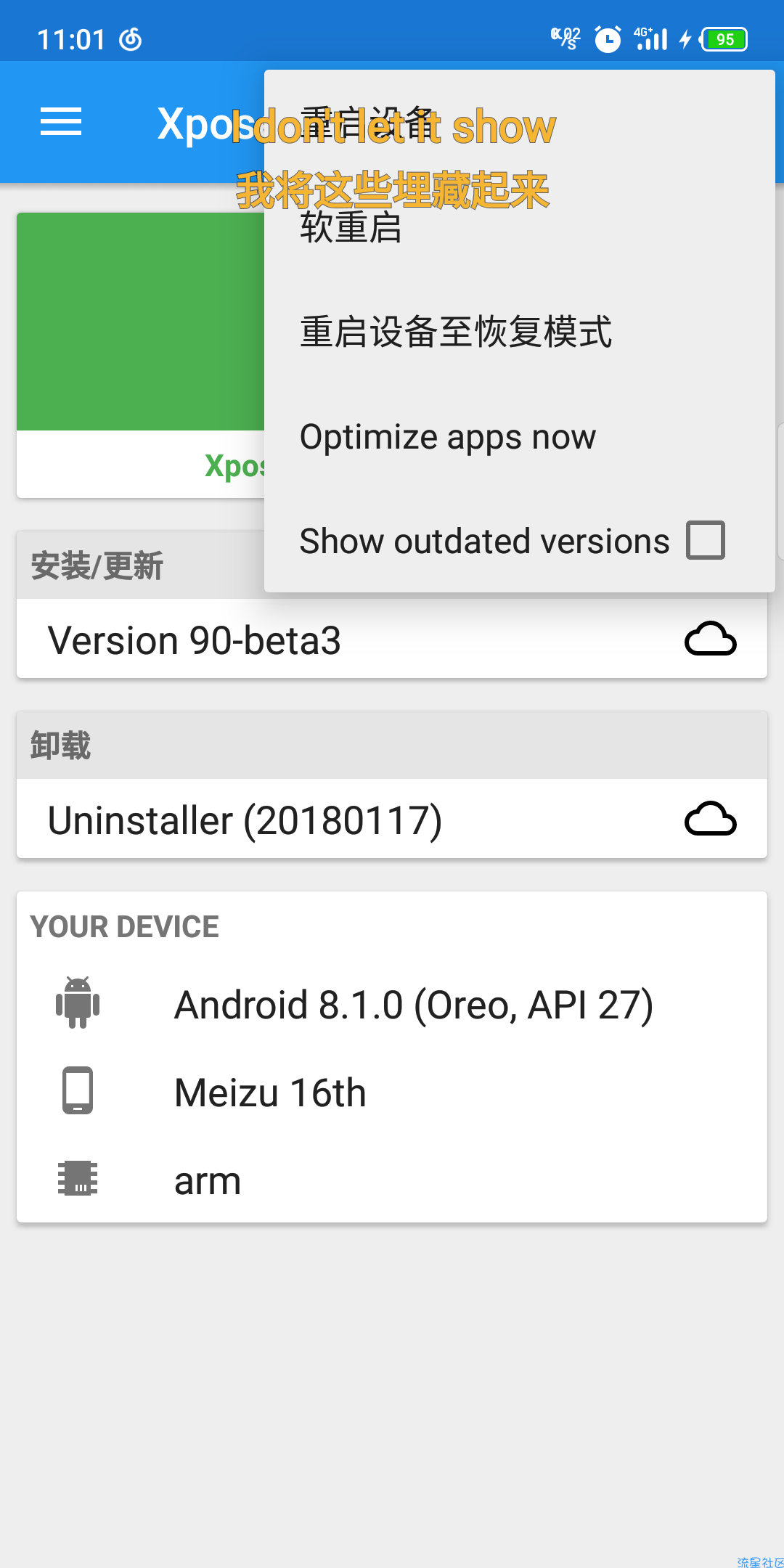Tap the cloud icon beside Uninstaller (20180117)
The image size is (784, 1568).
click(x=710, y=820)
